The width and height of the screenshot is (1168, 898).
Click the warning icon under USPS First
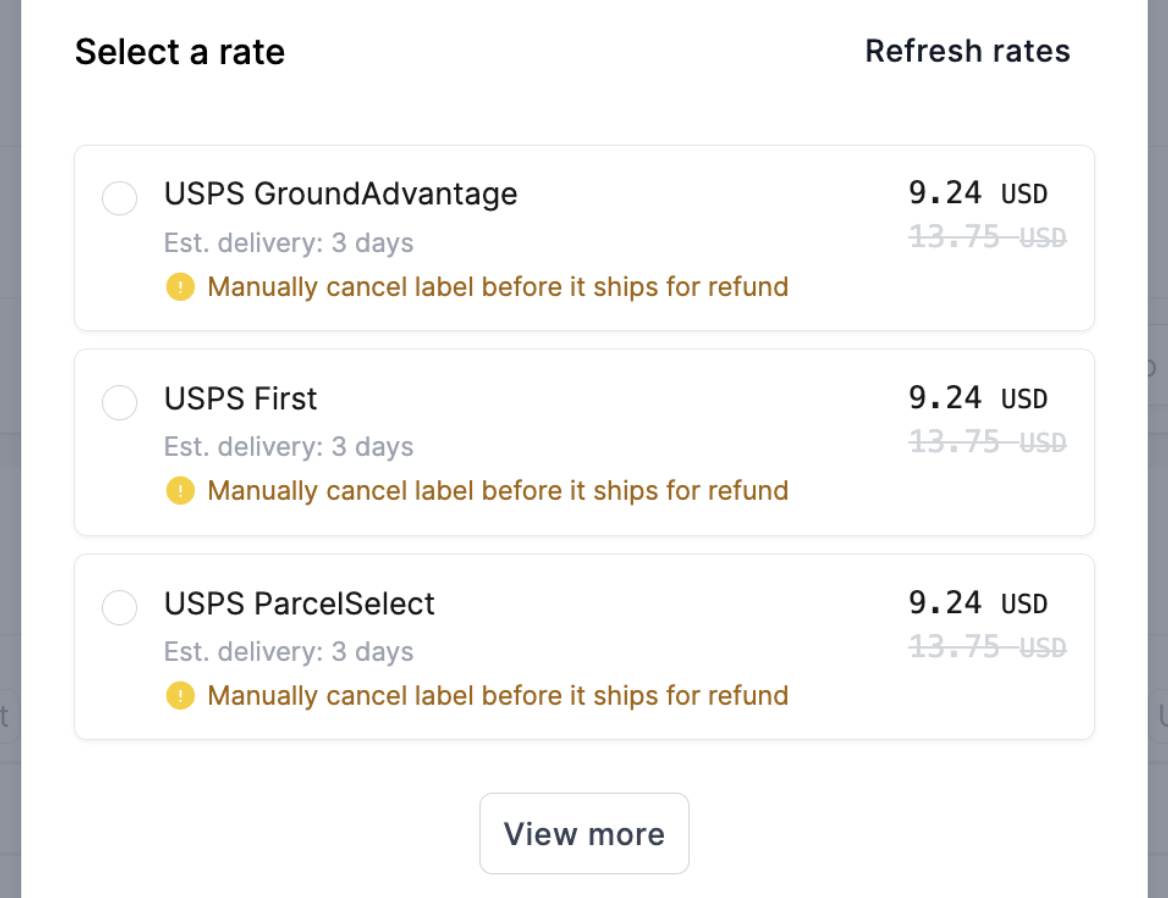click(x=180, y=491)
